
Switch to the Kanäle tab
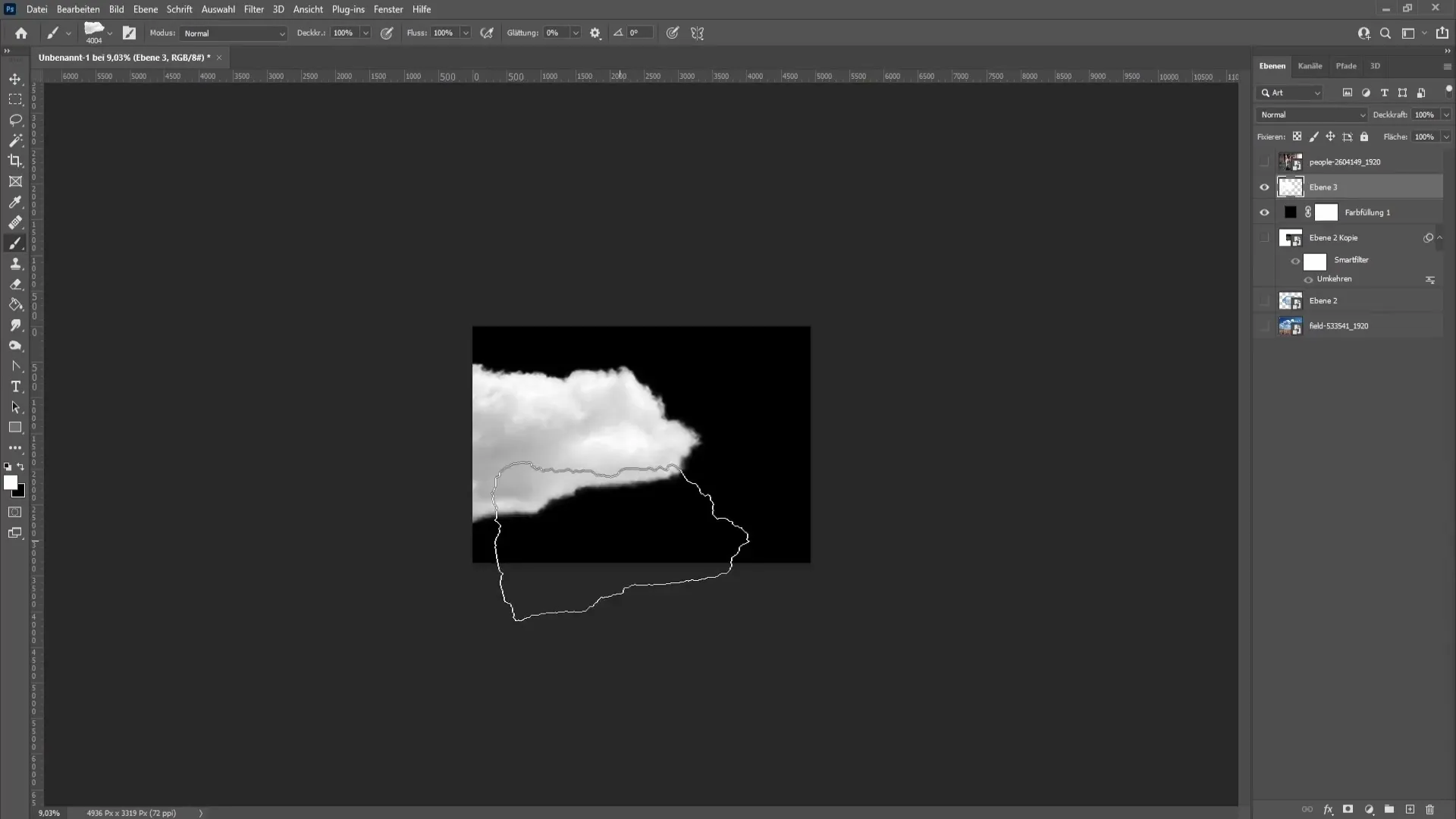pos(1310,66)
